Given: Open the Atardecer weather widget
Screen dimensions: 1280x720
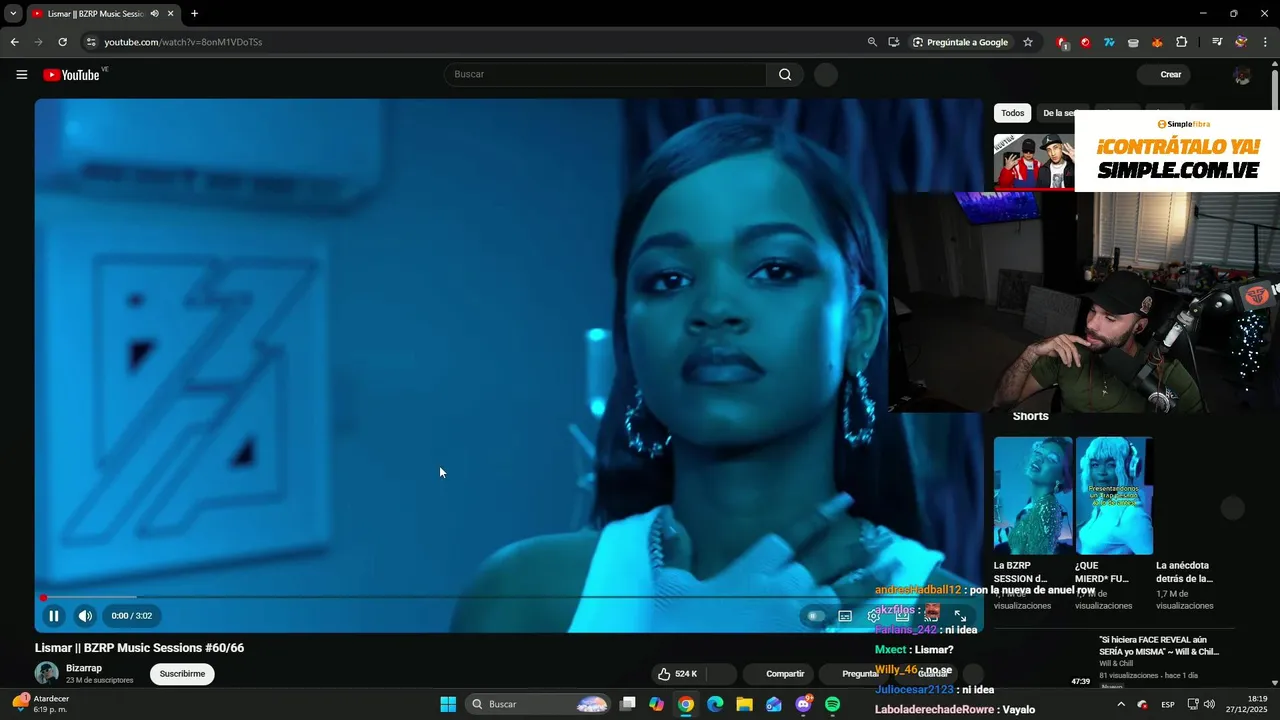Looking at the screenshot, I should click(x=42, y=704).
